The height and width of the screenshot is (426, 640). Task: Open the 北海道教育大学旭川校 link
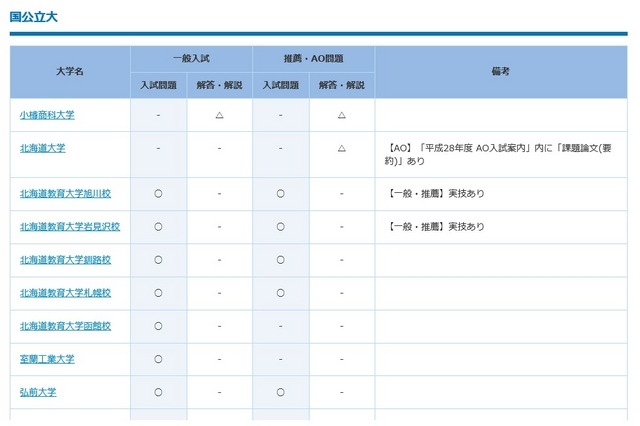[x=65, y=193]
